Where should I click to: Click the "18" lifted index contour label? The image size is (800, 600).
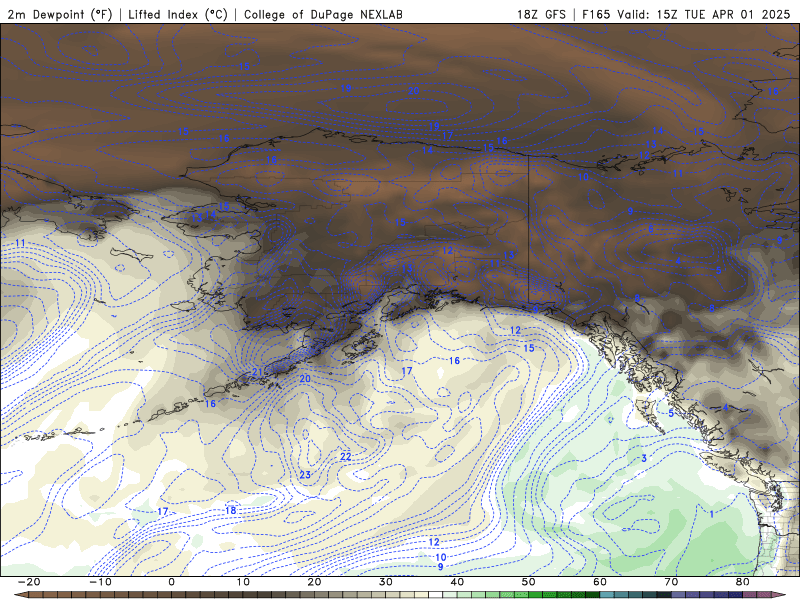pyautogui.click(x=231, y=511)
